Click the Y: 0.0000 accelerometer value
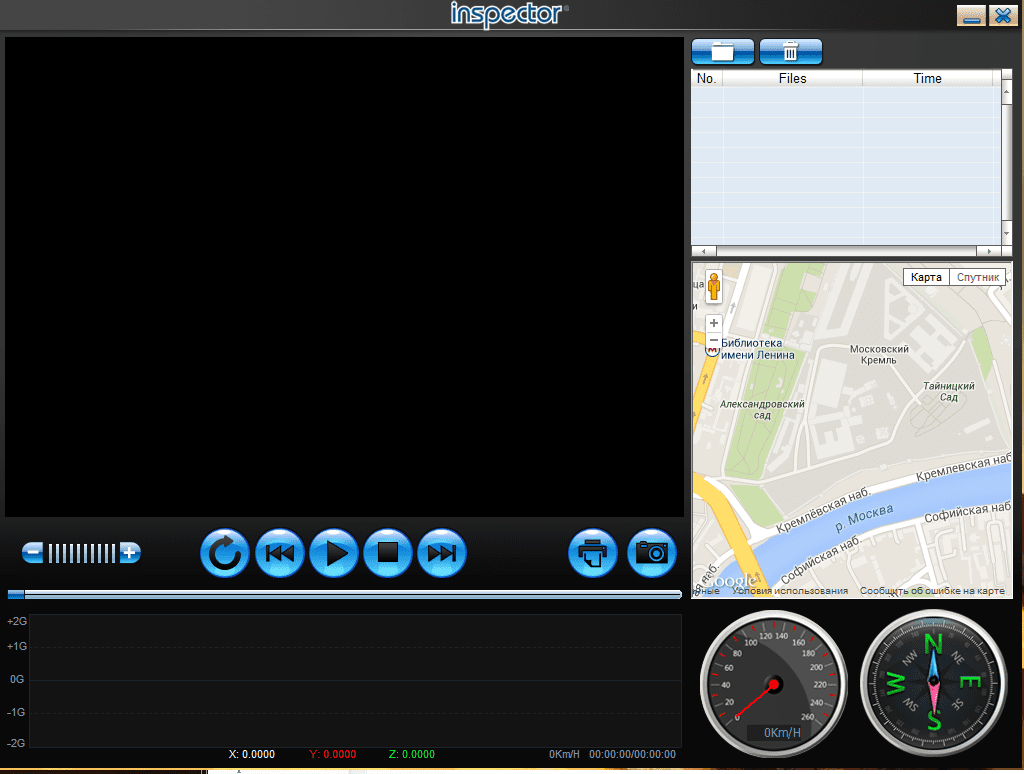 click(332, 754)
